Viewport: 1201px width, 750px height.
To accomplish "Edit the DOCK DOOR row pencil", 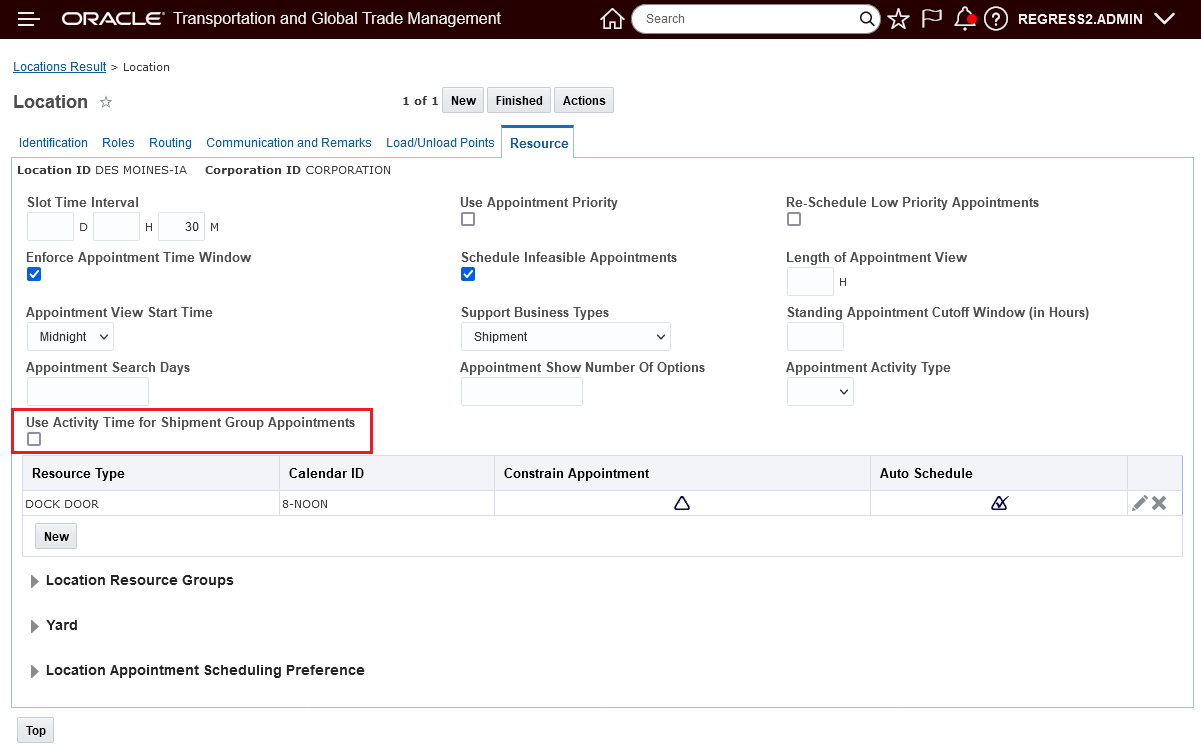I will [1139, 503].
